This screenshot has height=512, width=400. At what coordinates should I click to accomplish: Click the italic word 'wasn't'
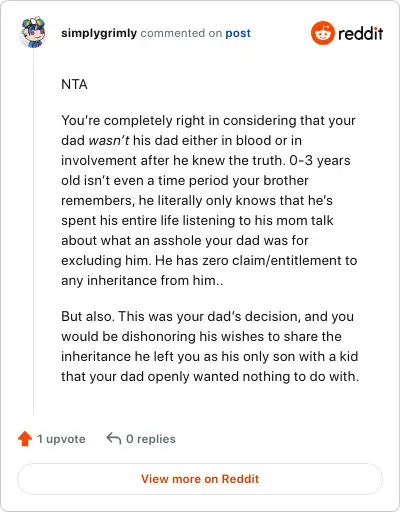[109, 140]
